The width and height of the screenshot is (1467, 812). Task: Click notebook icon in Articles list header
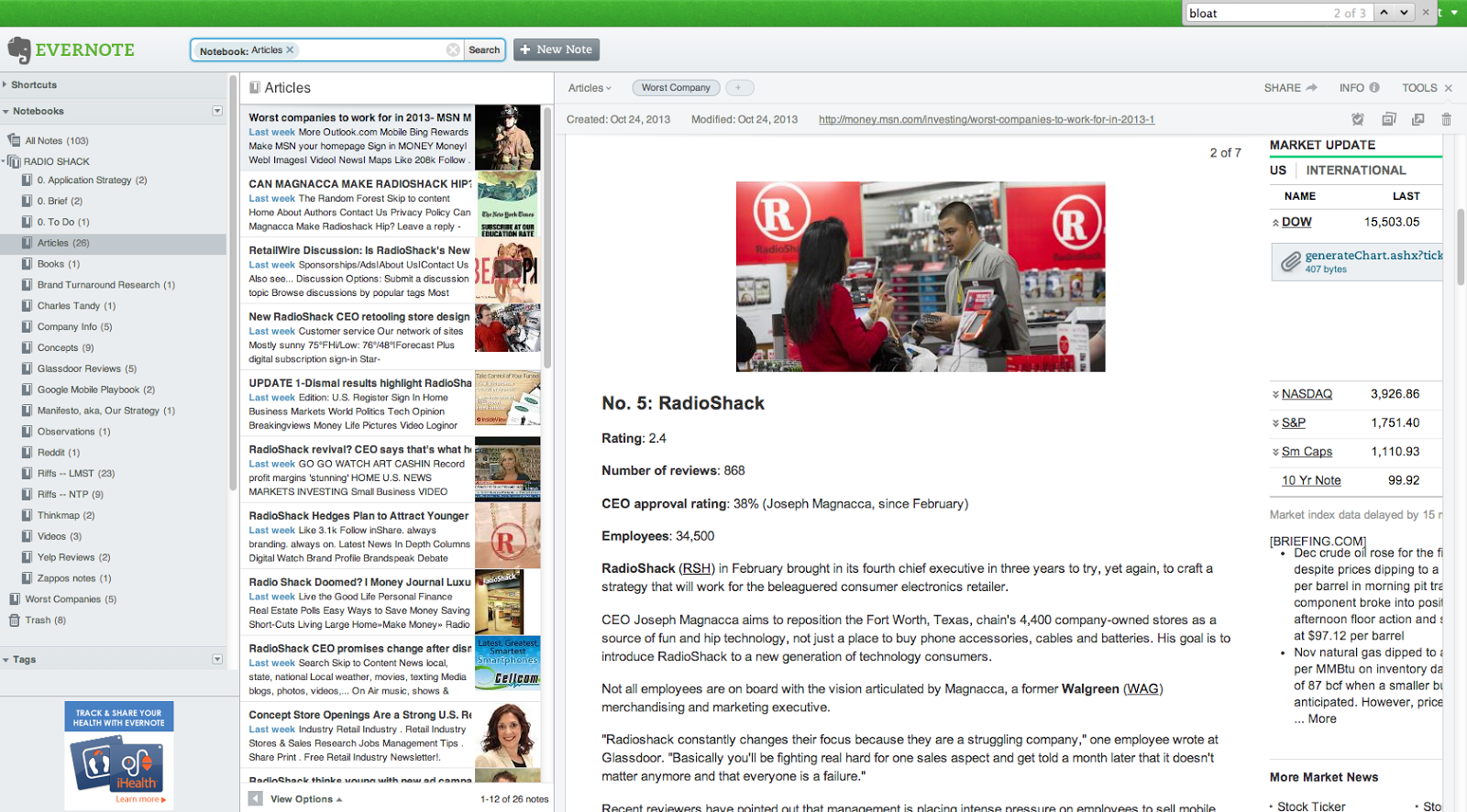click(x=256, y=88)
